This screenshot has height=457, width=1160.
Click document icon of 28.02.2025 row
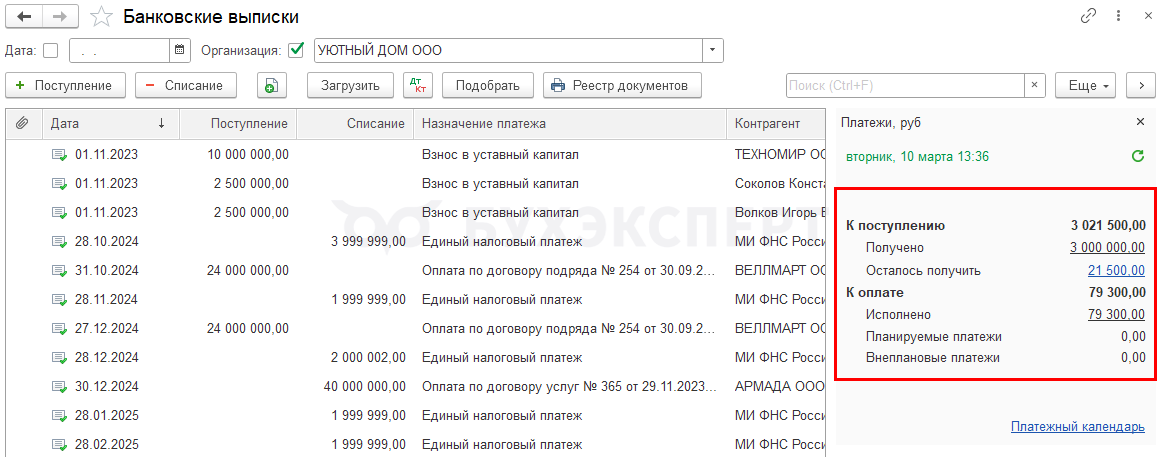[x=59, y=445]
